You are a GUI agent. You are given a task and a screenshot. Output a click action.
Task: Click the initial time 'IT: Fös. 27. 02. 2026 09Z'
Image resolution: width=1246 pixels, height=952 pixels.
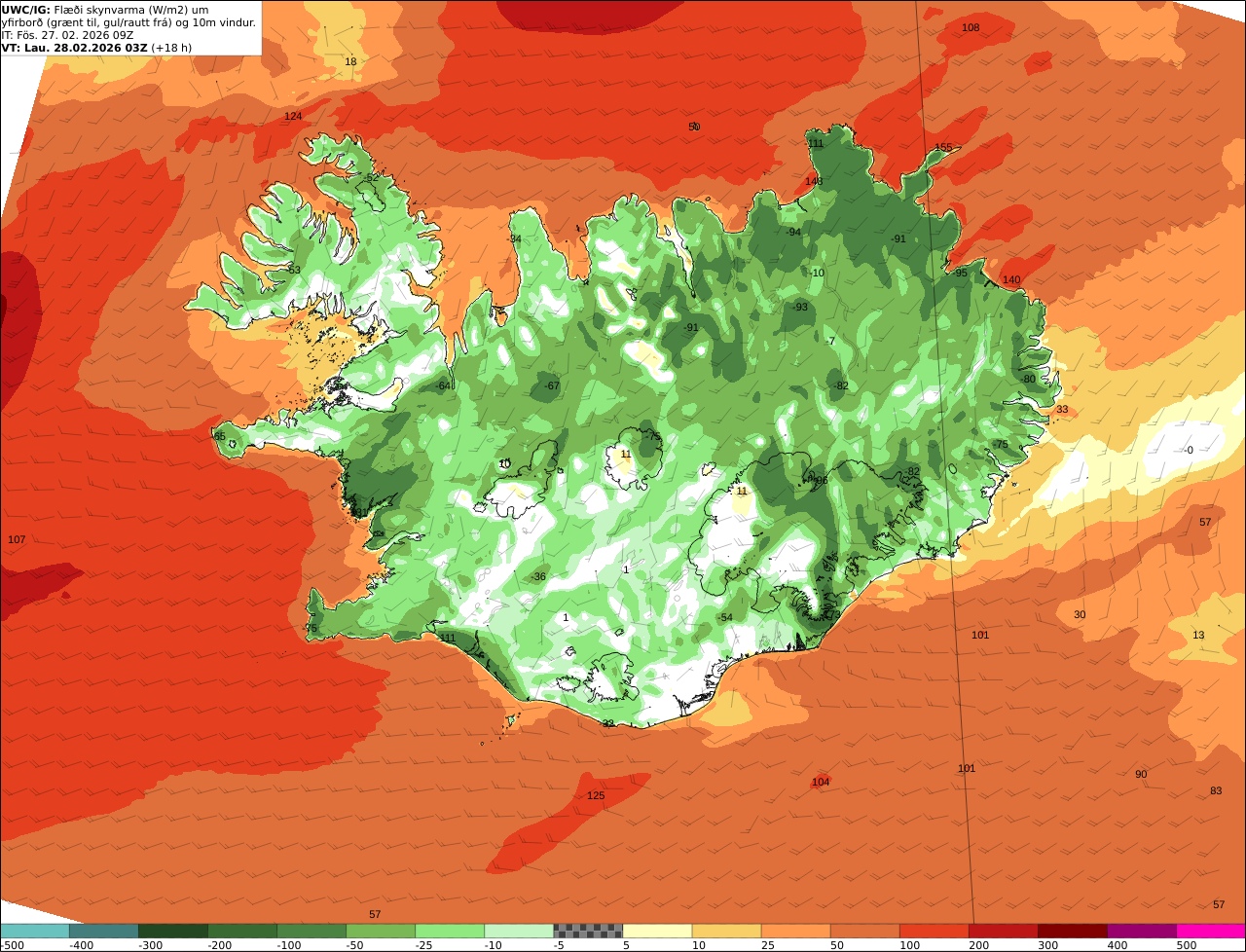click(x=67, y=35)
